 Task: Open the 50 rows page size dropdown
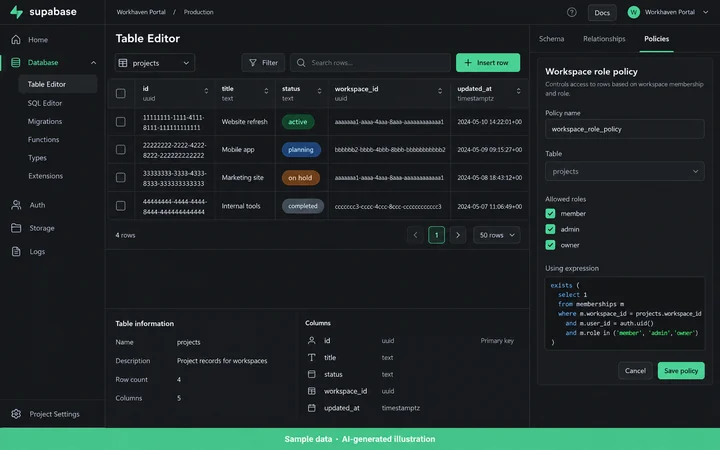(x=497, y=235)
